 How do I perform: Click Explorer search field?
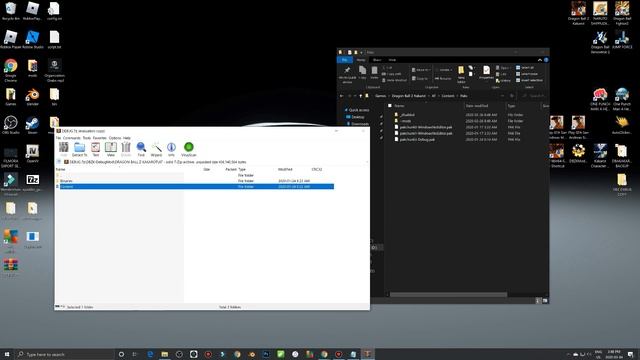[x=534, y=96]
